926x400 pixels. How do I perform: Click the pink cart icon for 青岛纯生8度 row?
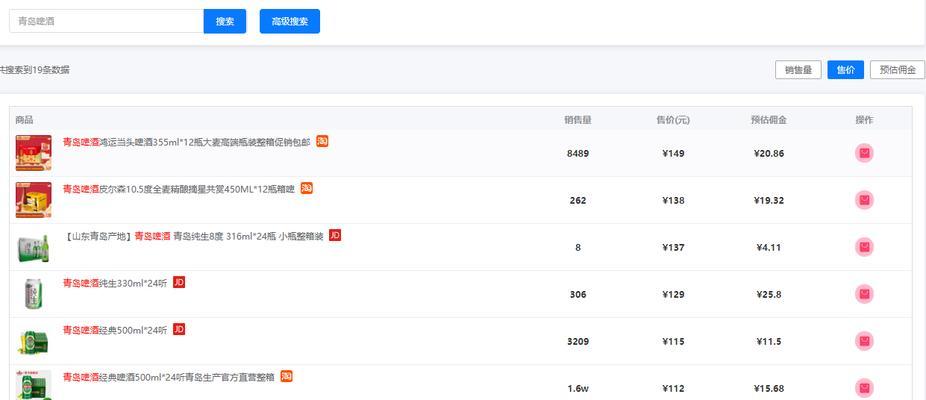point(864,247)
